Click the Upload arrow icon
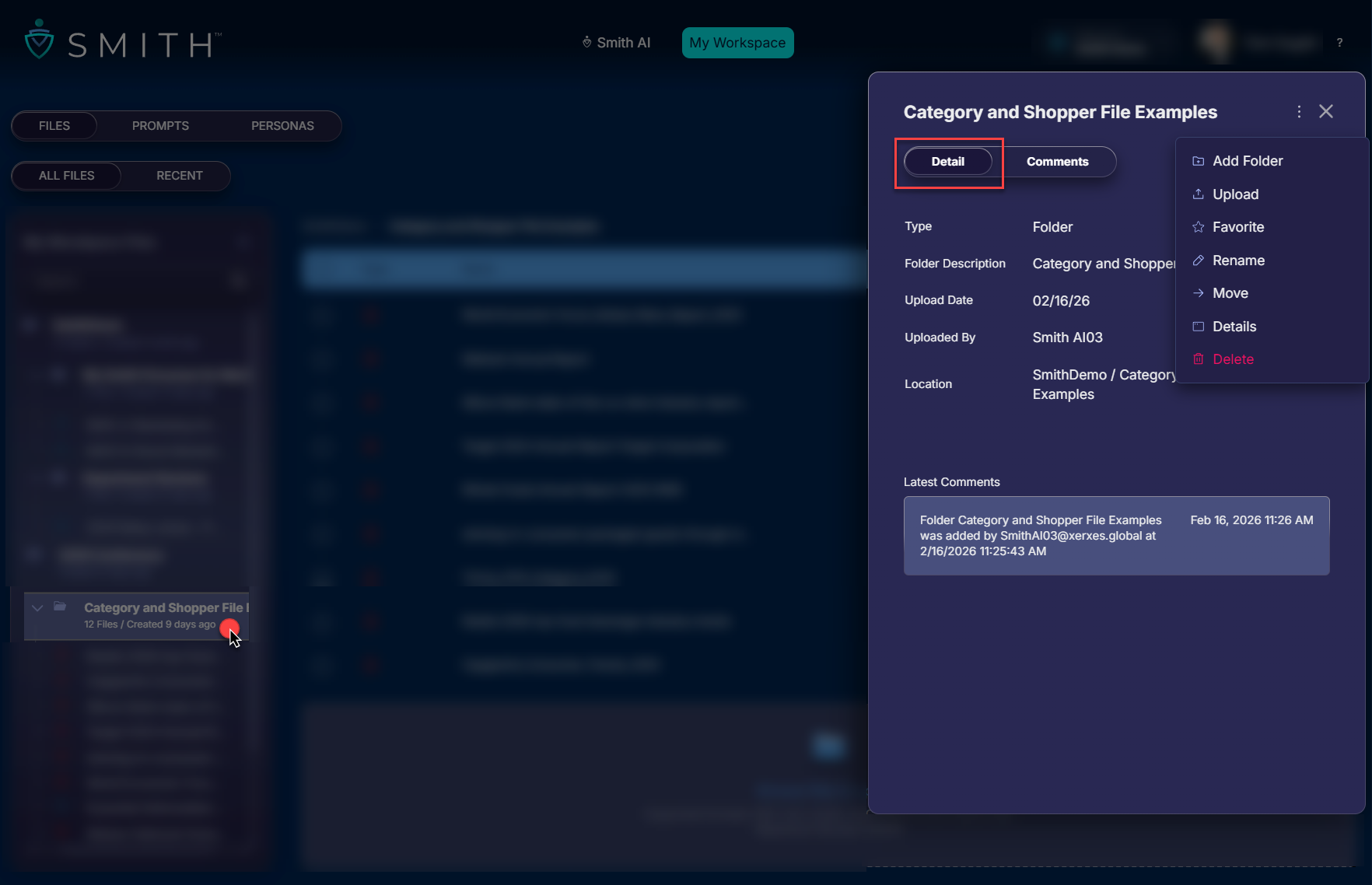Image resolution: width=1372 pixels, height=885 pixels. [x=1198, y=194]
